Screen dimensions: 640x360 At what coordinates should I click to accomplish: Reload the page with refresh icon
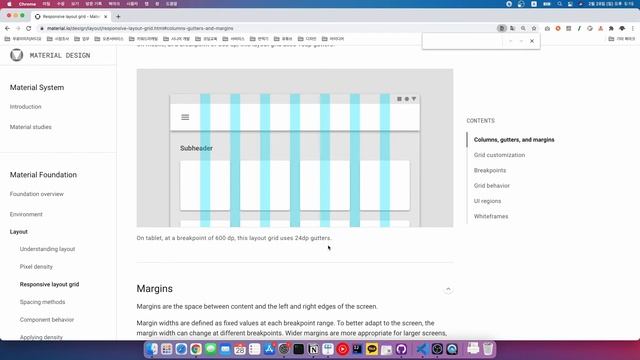[x=28, y=28]
